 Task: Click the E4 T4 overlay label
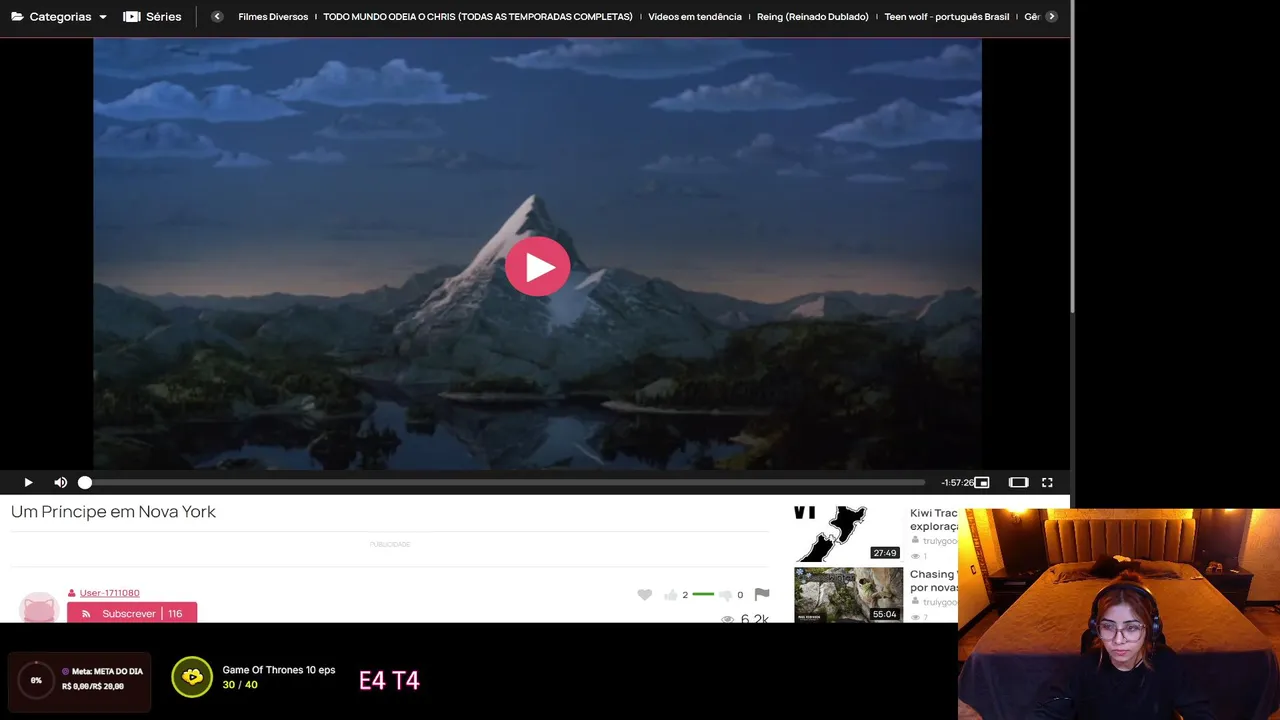pyautogui.click(x=389, y=681)
